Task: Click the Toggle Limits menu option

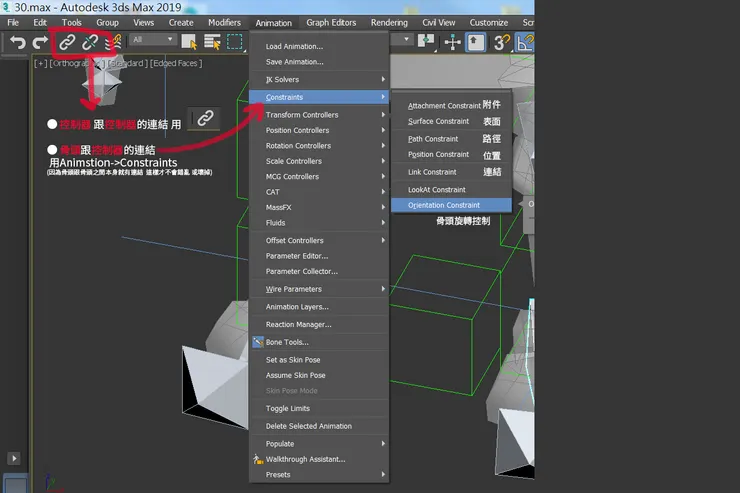Action: click(x=288, y=408)
